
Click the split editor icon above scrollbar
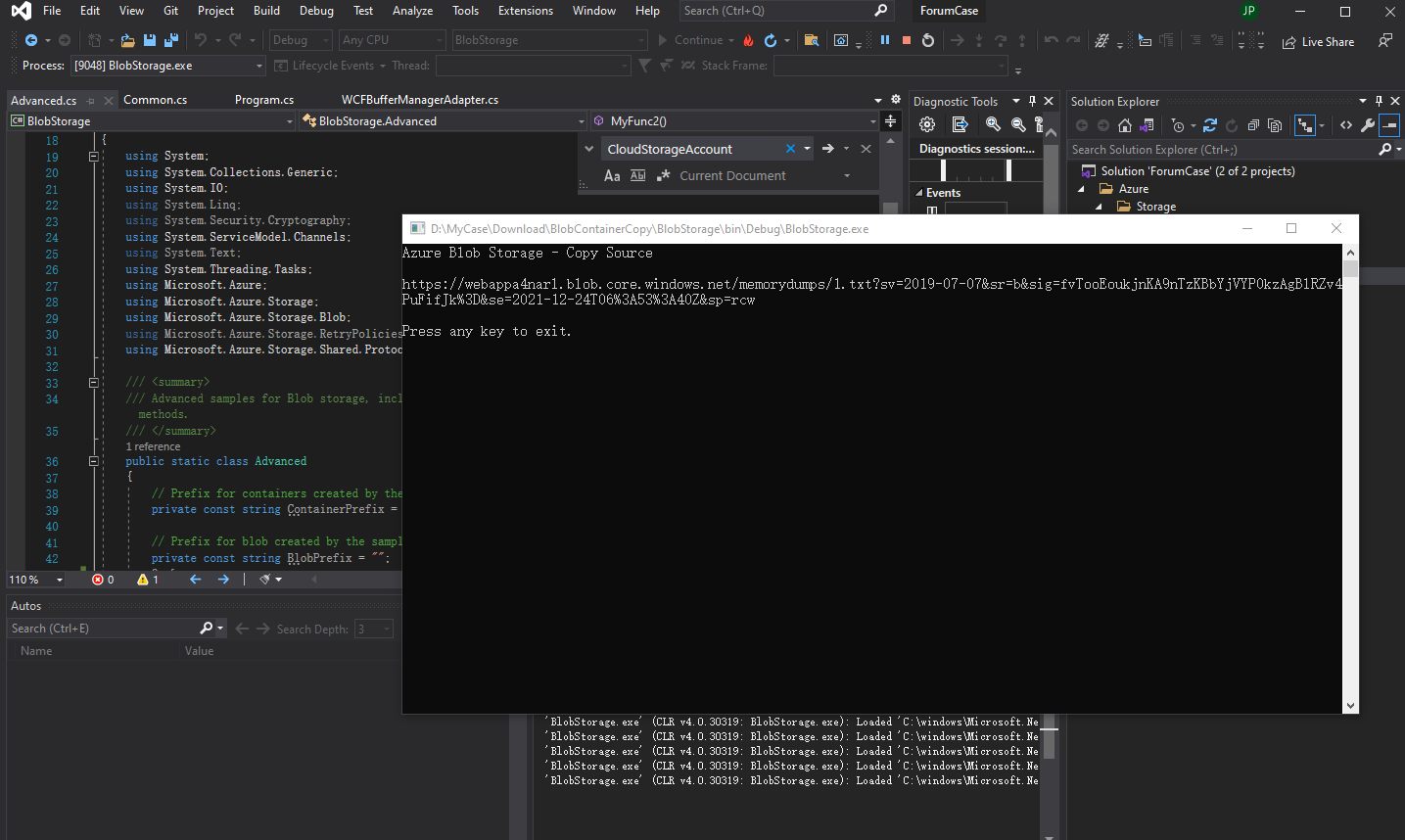pos(890,121)
